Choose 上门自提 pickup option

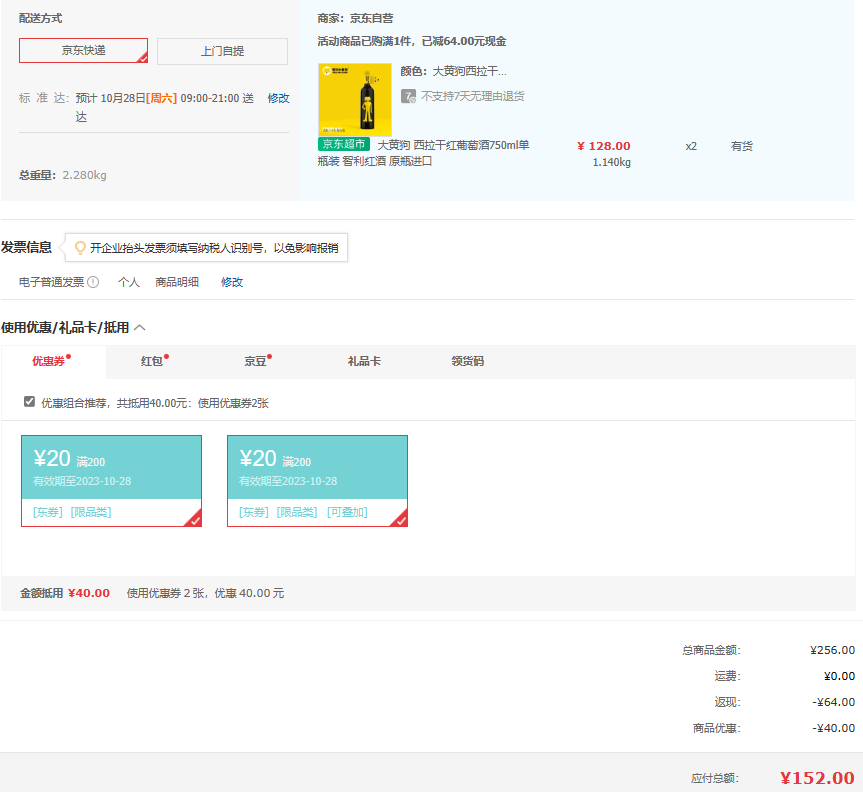[222, 51]
